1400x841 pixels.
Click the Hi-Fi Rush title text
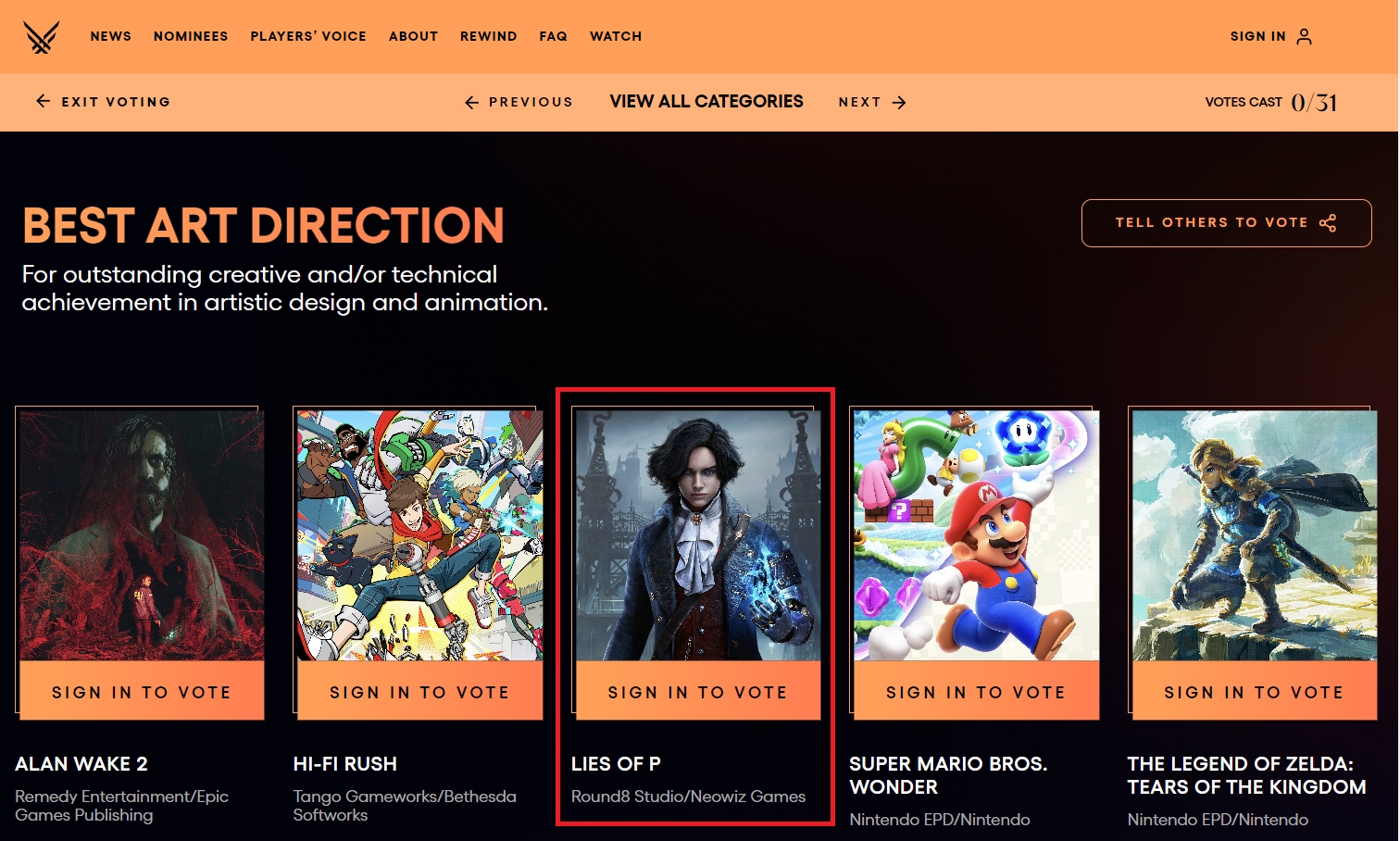pos(344,764)
